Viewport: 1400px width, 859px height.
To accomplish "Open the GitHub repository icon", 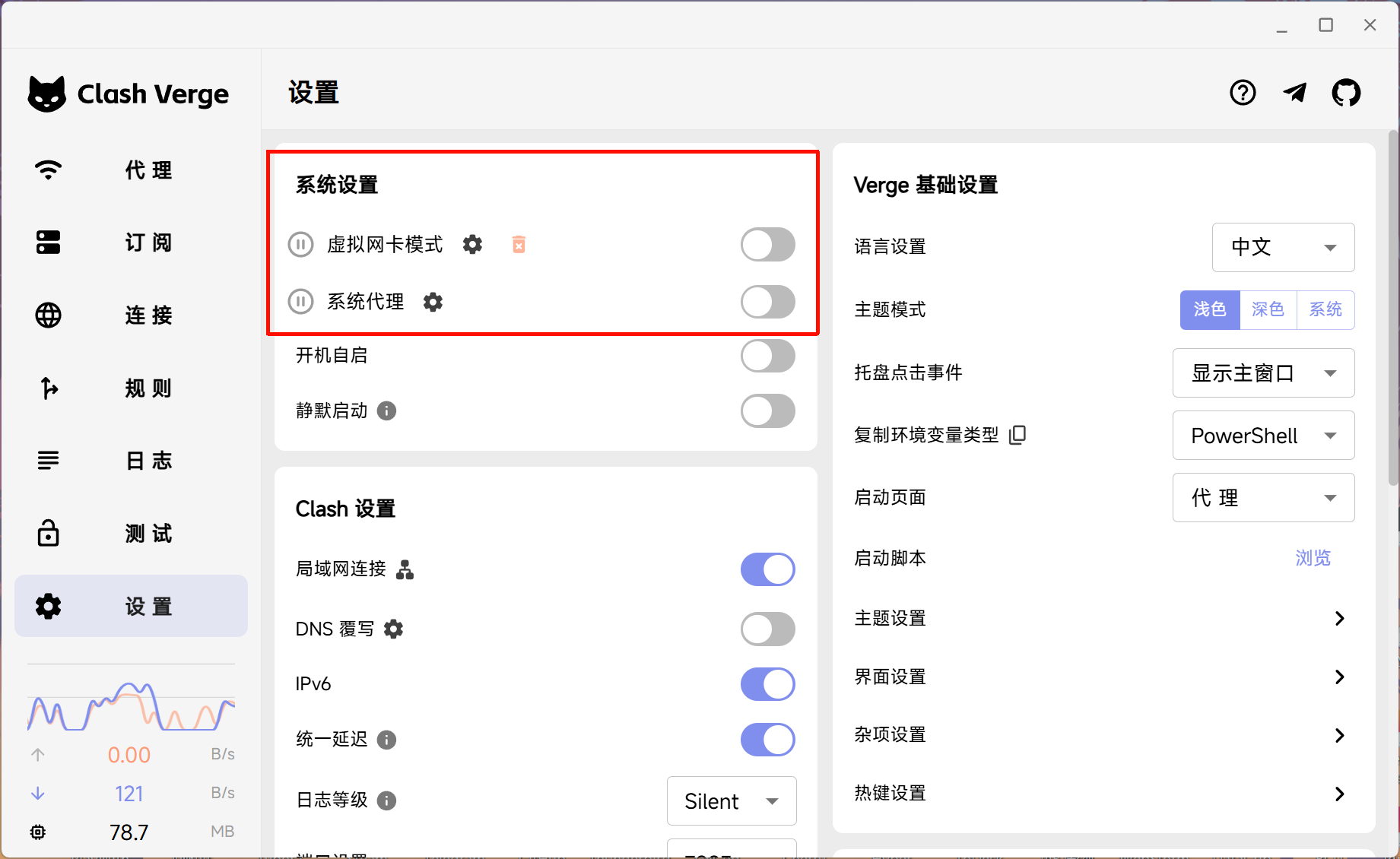I will point(1346,93).
